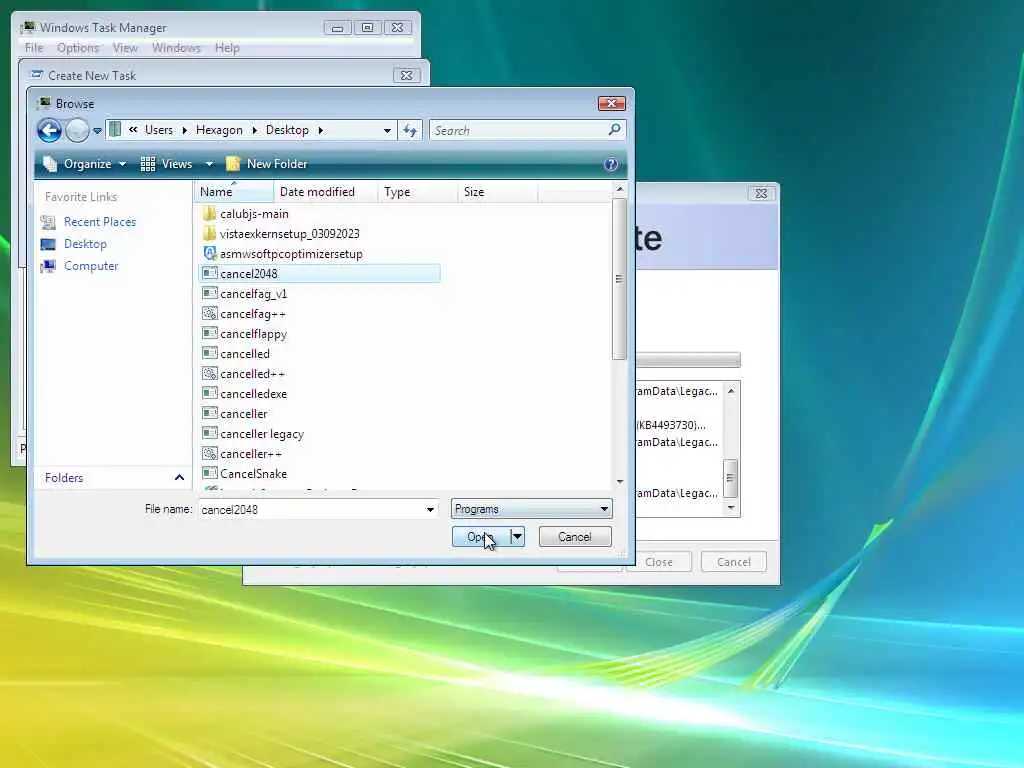Open Recent Places favorite link

pos(100,222)
